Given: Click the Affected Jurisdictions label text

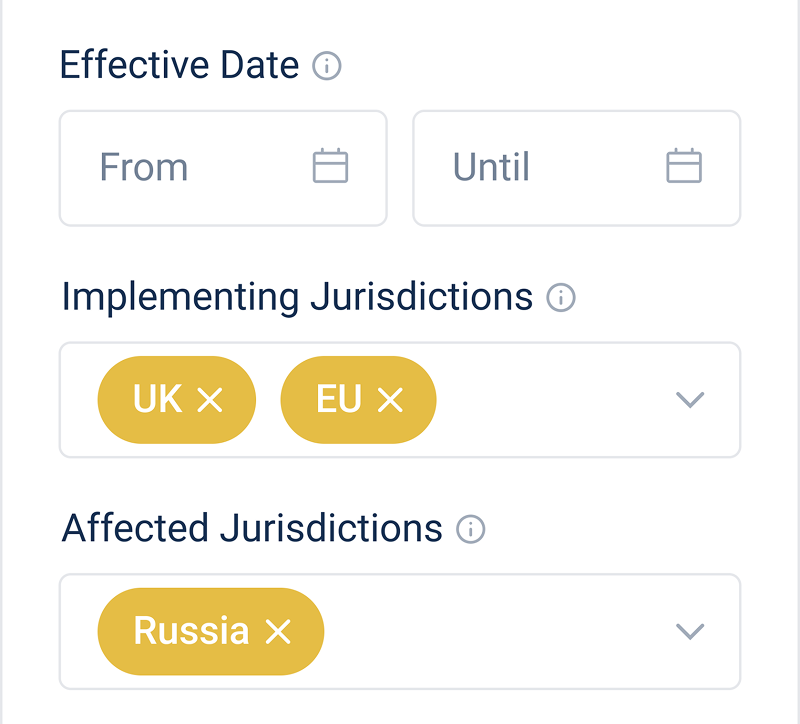Looking at the screenshot, I should click(252, 528).
